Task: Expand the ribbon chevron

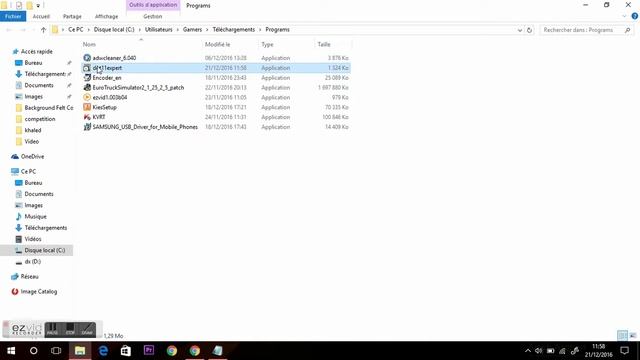Action: (624, 16)
